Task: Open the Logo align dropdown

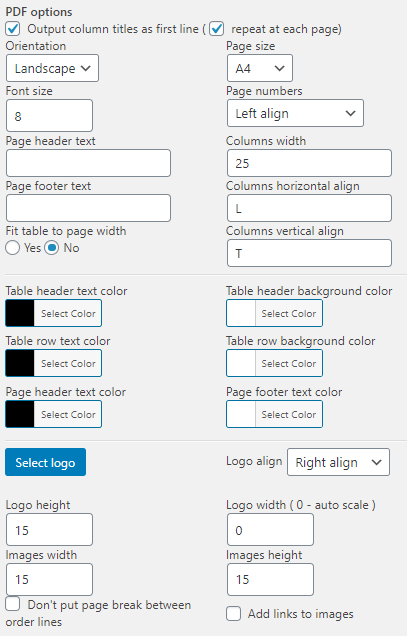Action: pyautogui.click(x=338, y=462)
